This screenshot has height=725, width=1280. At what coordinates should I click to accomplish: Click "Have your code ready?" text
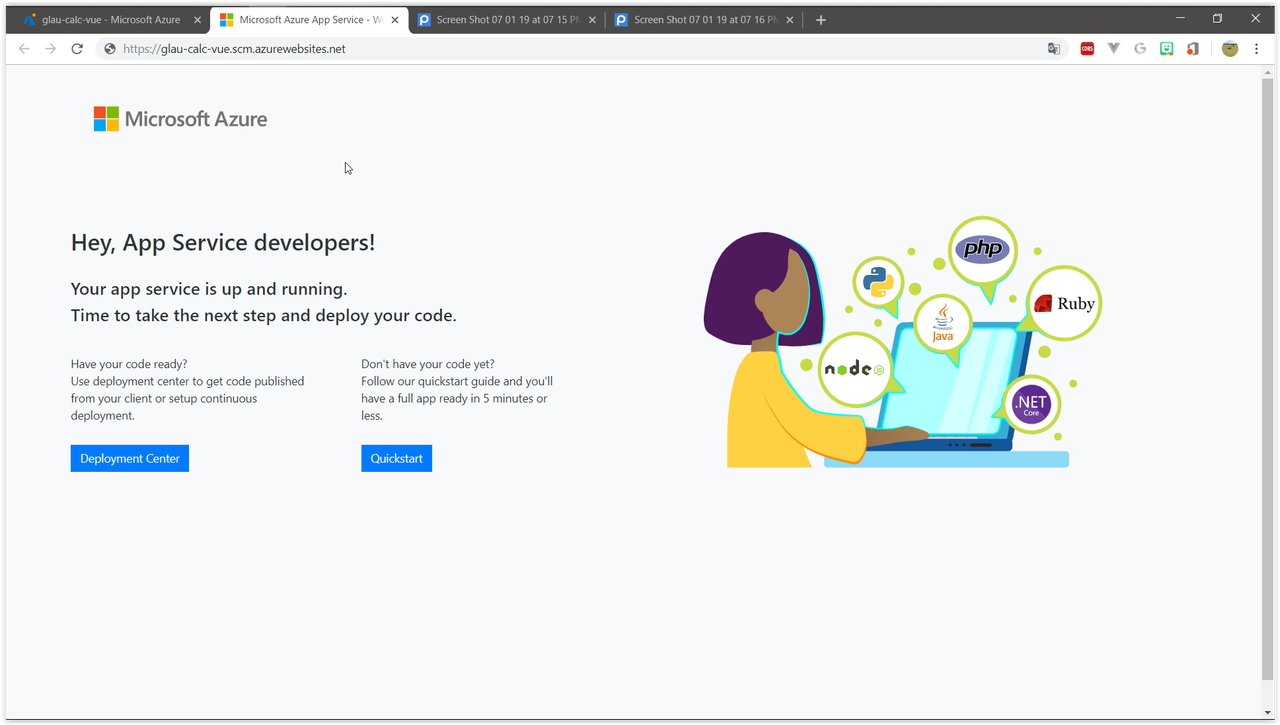[129, 364]
